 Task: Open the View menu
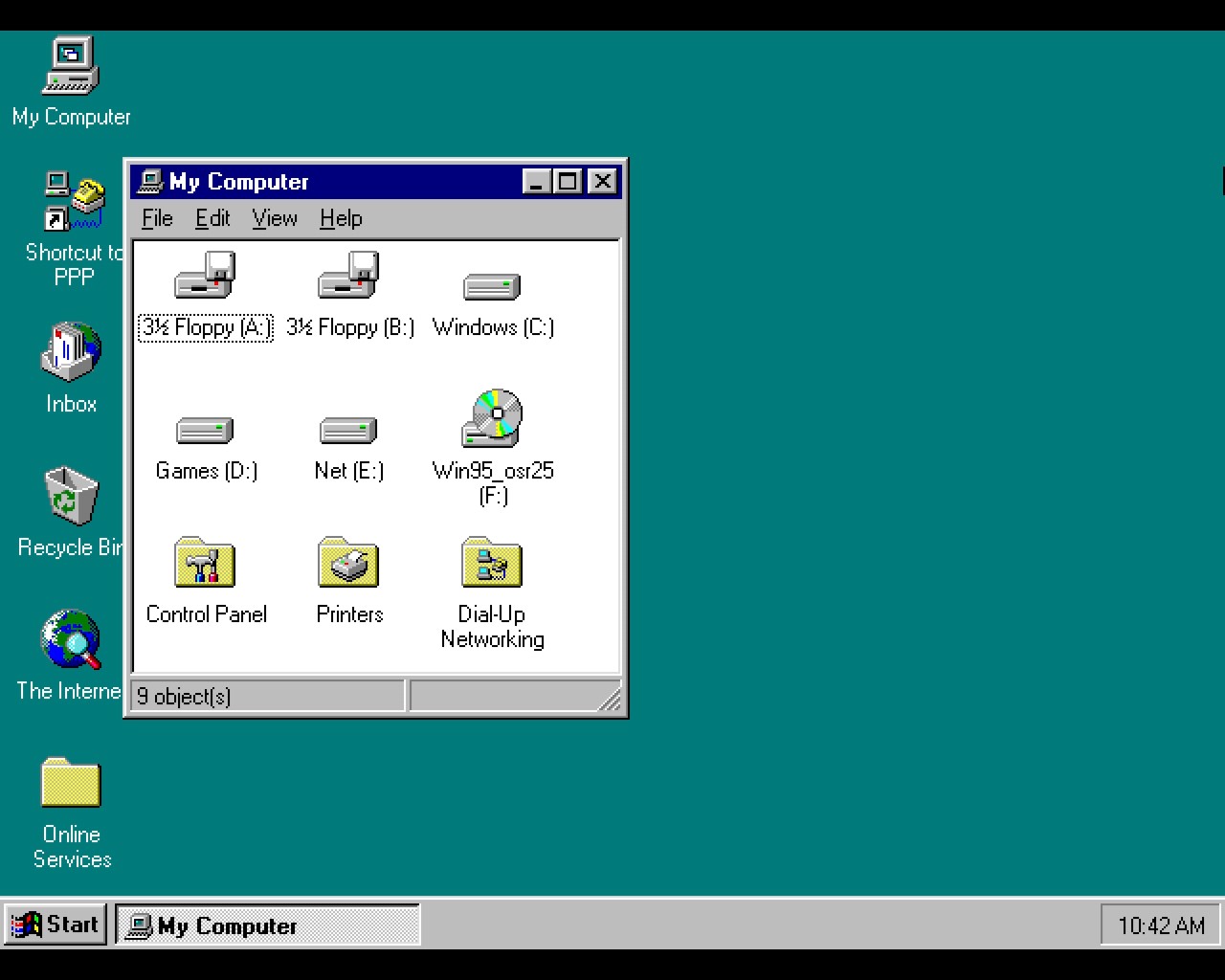point(275,218)
